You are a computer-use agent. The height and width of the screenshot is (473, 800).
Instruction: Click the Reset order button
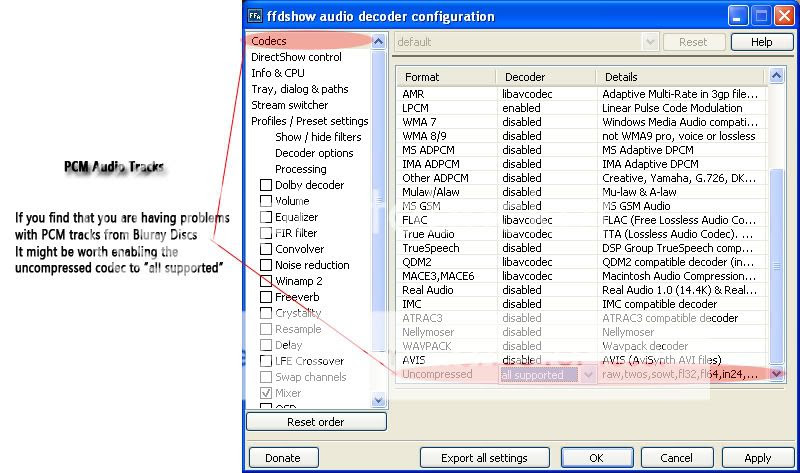pyautogui.click(x=316, y=422)
